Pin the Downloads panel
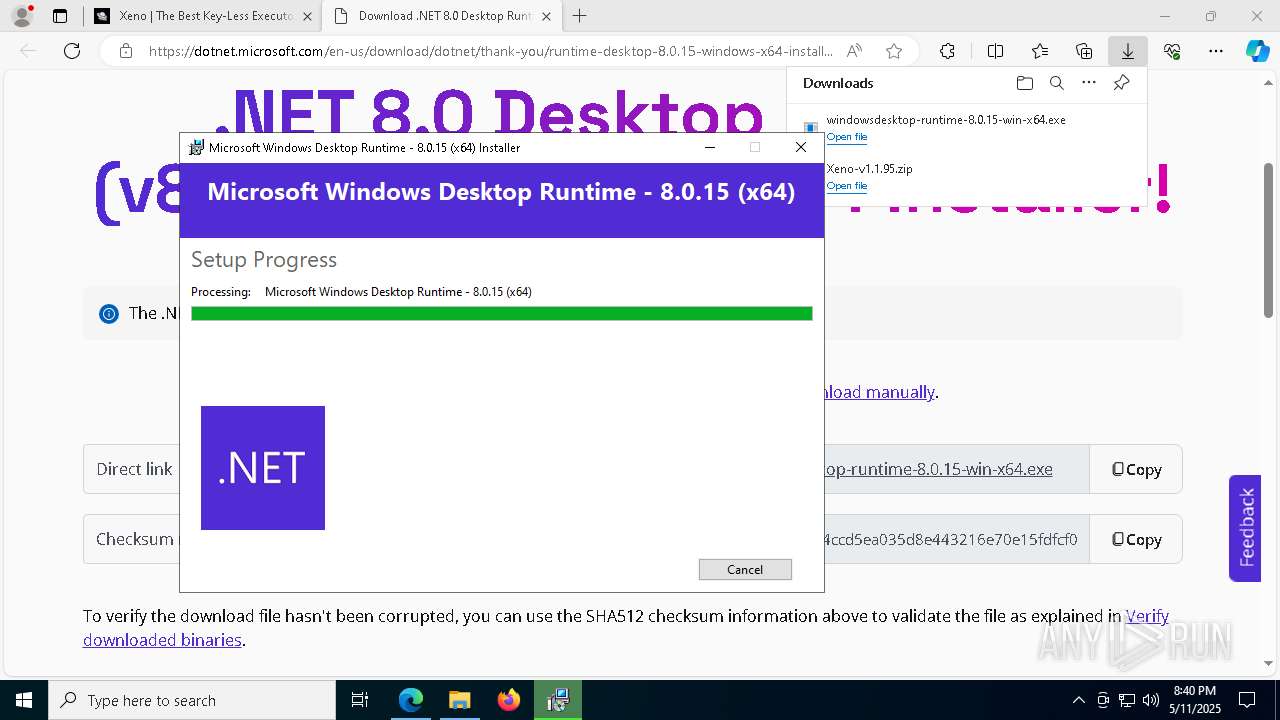Viewport: 1280px width, 720px height. tap(1121, 83)
